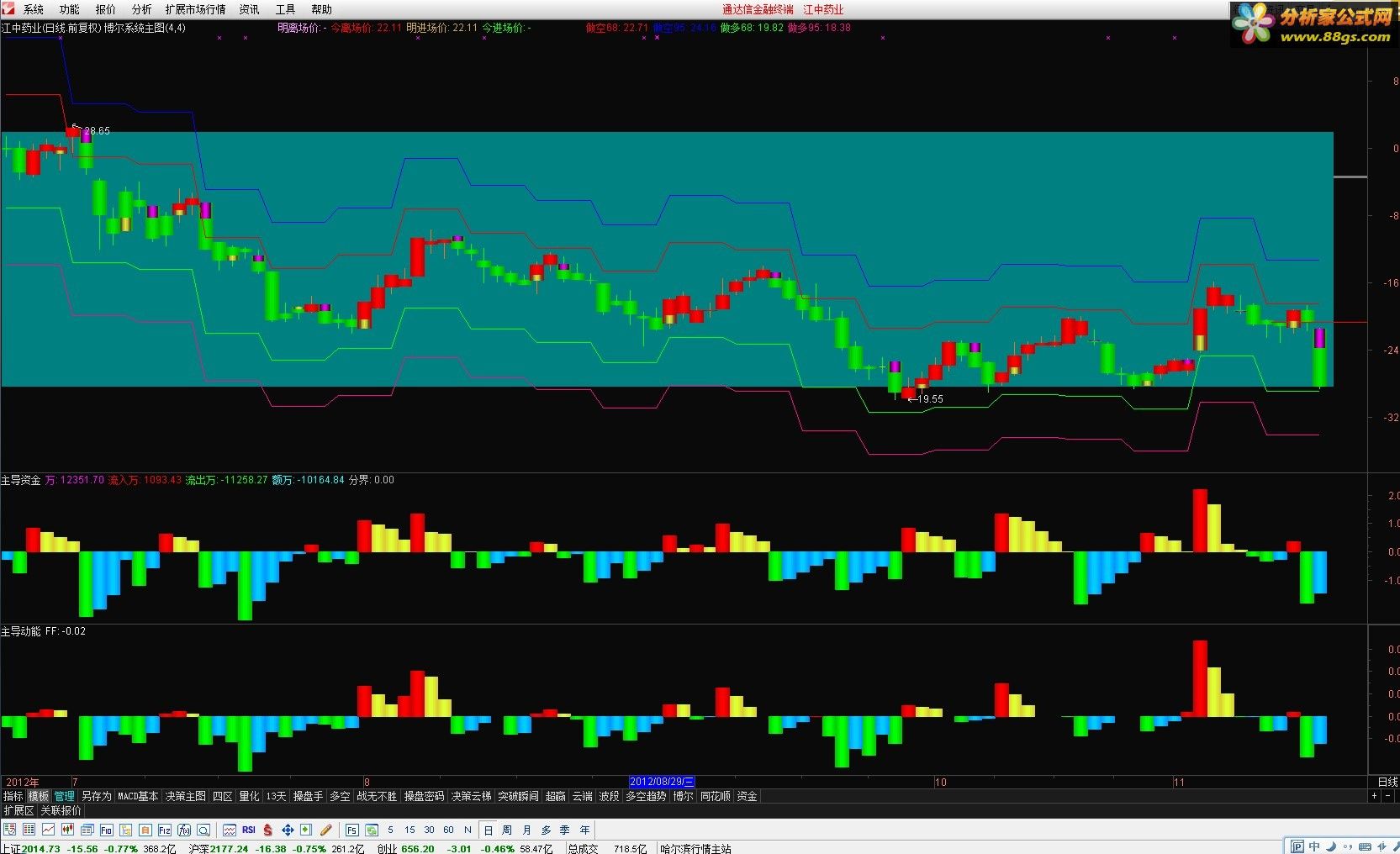
Task: Click the orange document icon before Fiz
Action: pos(145,830)
